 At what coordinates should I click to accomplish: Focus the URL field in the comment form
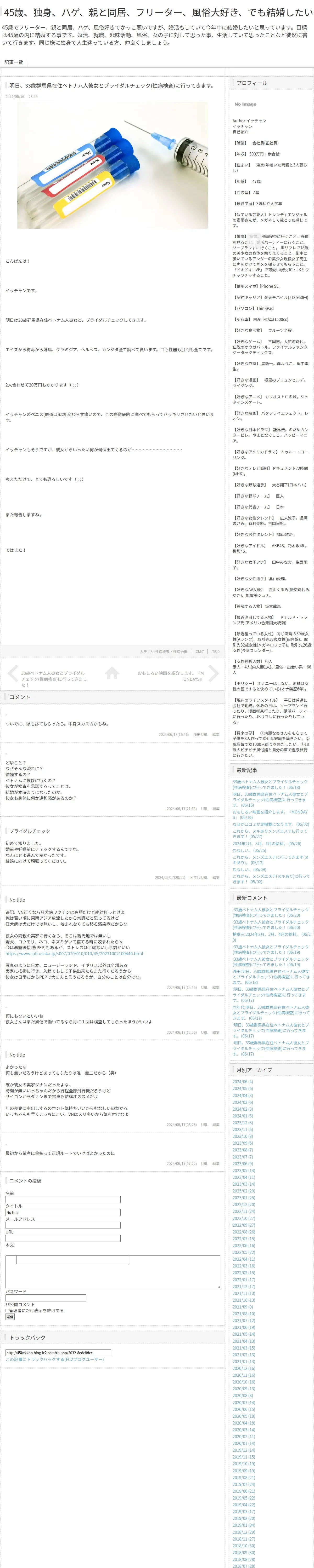[x=63, y=1238]
